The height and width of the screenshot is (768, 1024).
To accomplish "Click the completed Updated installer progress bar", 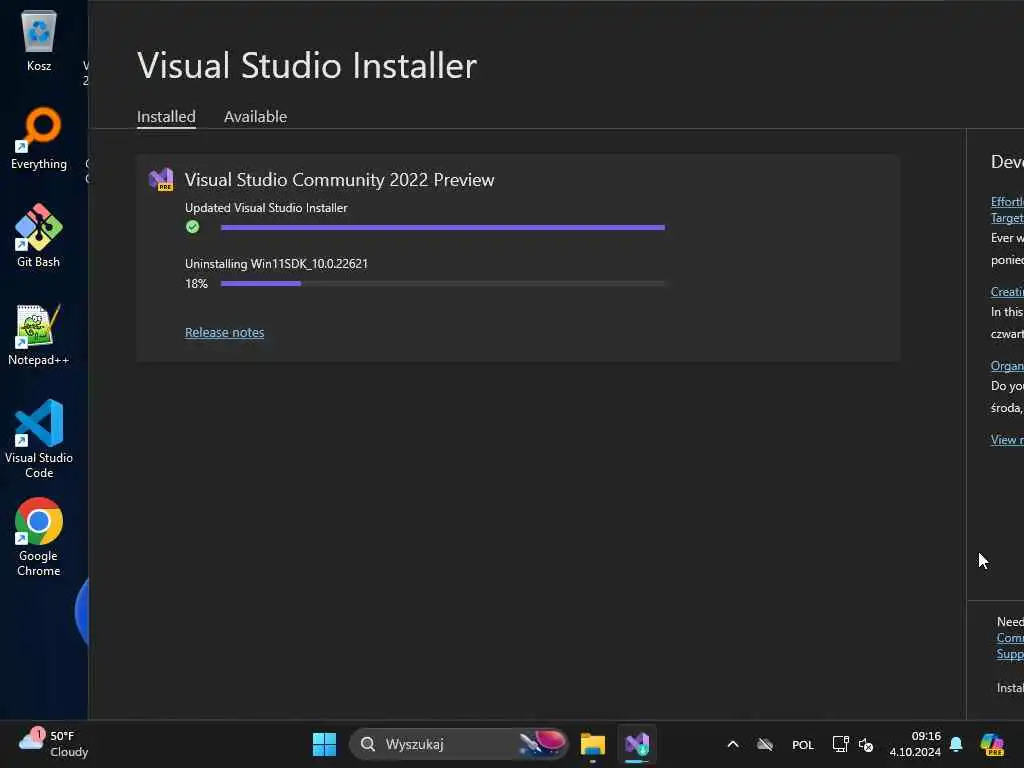I will 443,227.
